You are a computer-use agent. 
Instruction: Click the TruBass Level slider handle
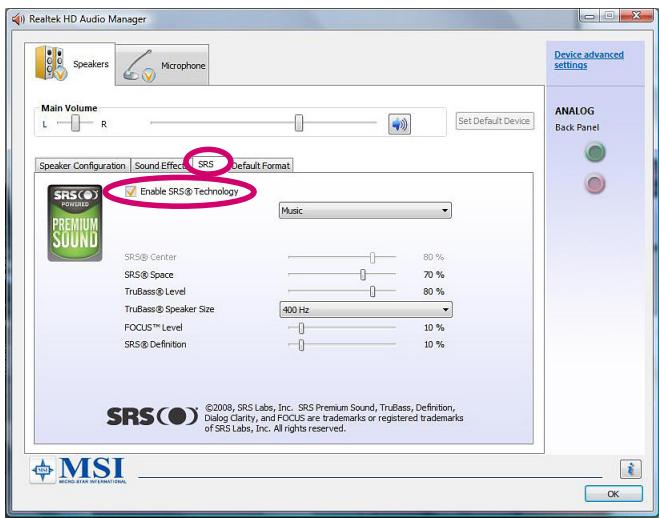[372, 292]
